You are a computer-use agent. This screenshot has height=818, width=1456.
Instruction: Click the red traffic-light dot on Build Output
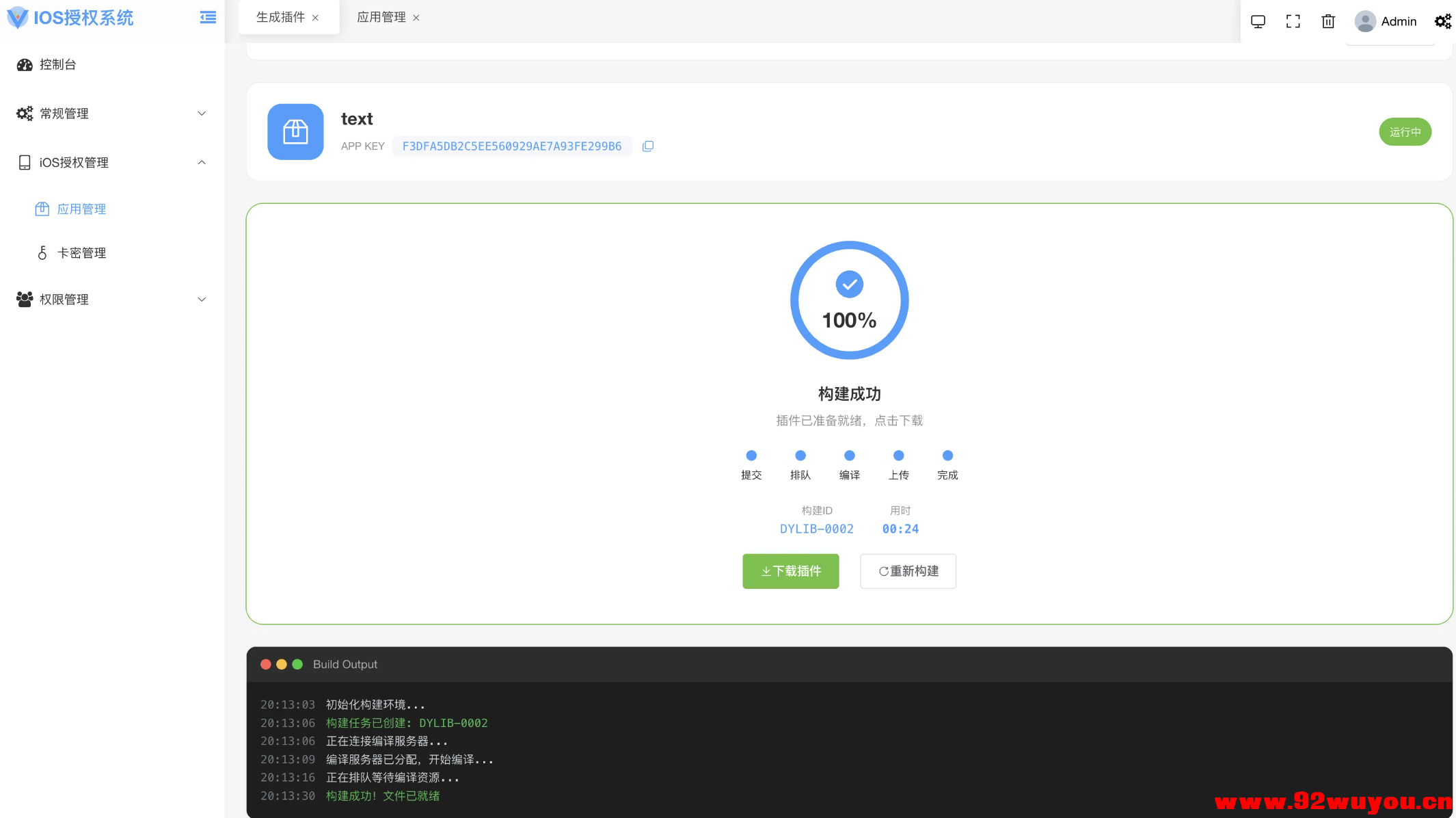point(266,663)
